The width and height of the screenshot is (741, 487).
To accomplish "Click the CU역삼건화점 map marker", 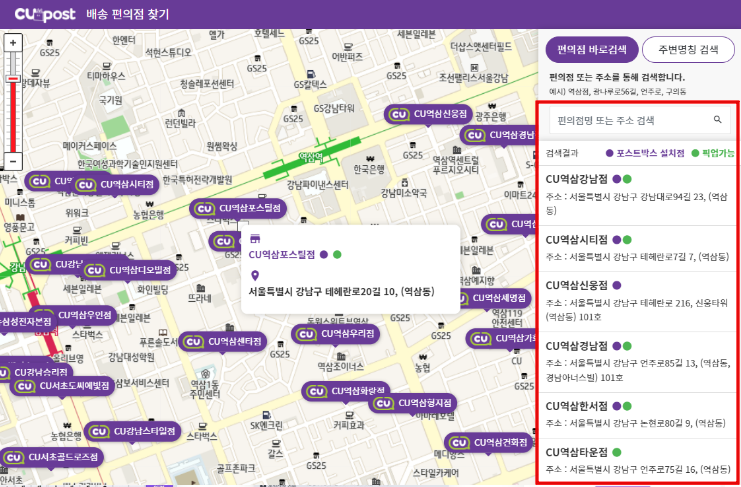I will click(x=488, y=443).
